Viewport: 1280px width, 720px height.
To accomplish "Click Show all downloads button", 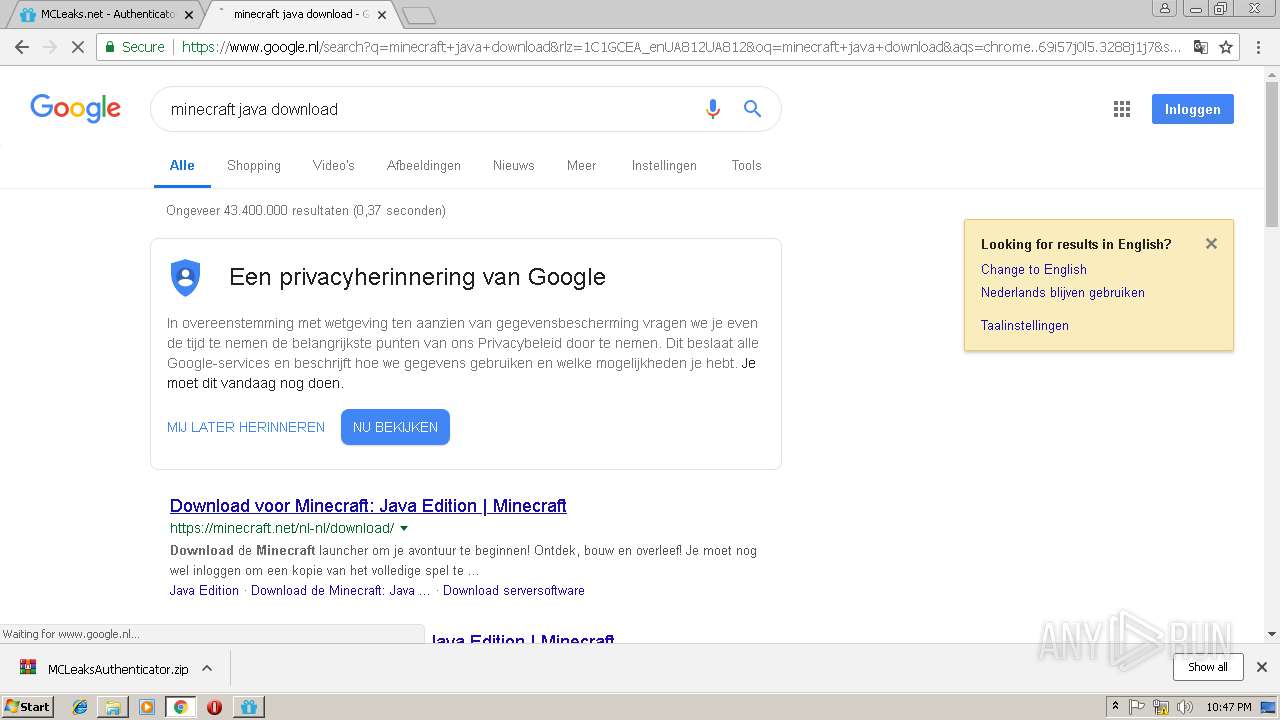I will click(x=1207, y=667).
